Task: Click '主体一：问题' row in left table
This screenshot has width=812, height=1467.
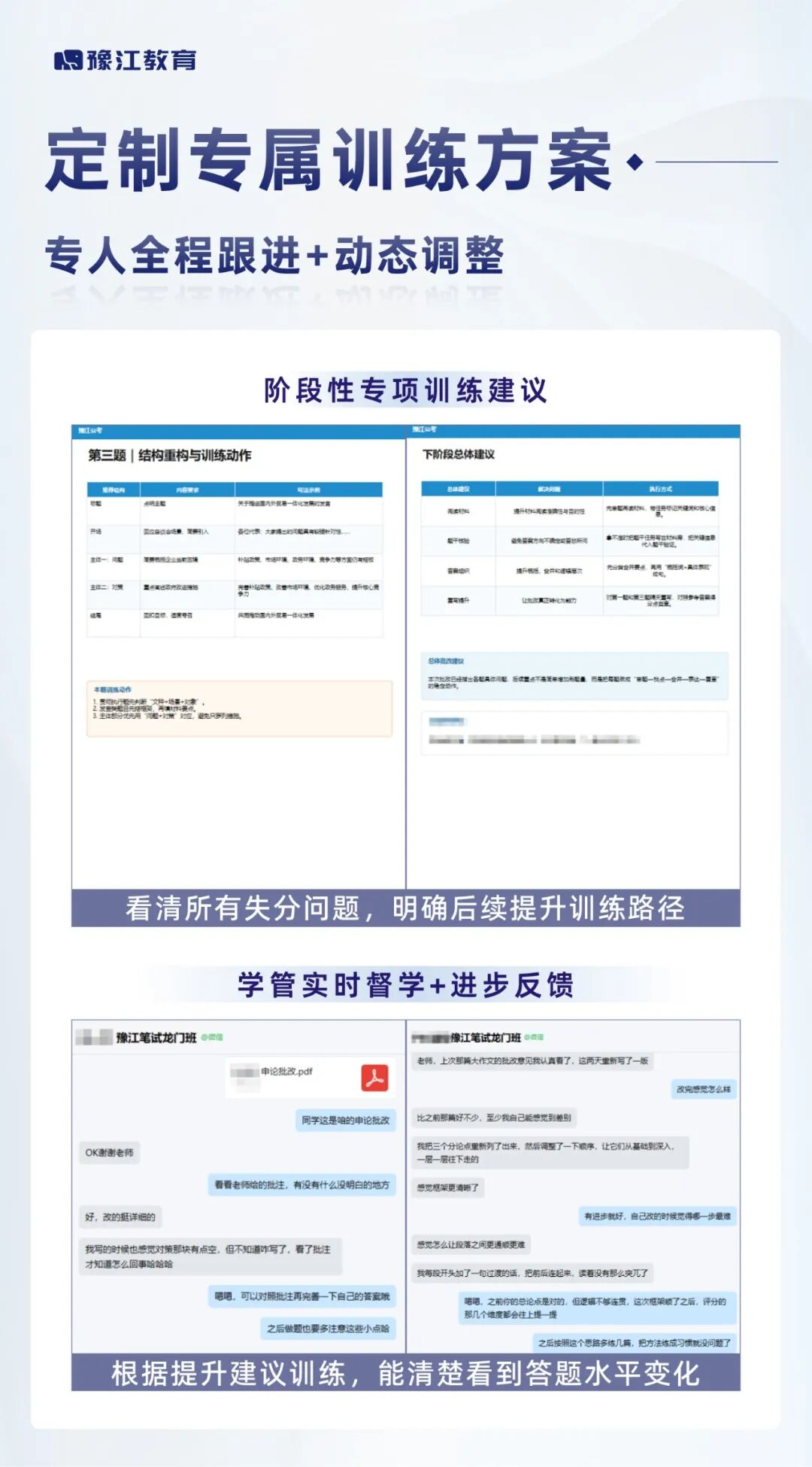Action: [235, 565]
